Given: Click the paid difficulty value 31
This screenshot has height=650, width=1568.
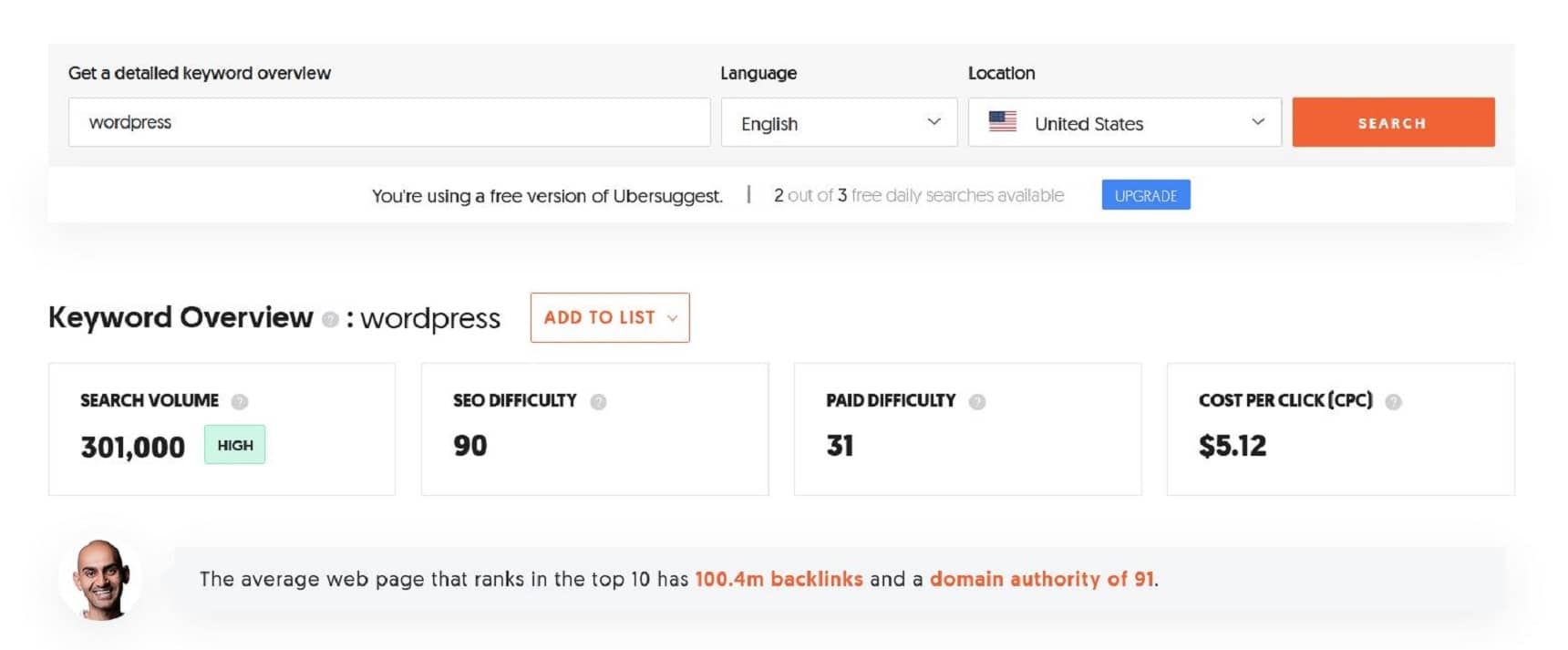Looking at the screenshot, I should tap(840, 446).
